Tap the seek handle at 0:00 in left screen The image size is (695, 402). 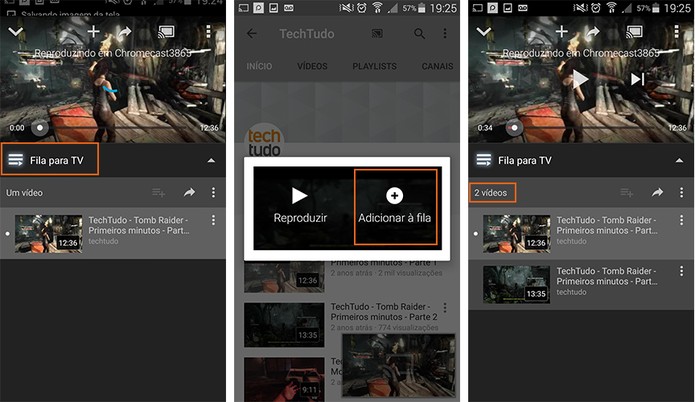[40, 128]
